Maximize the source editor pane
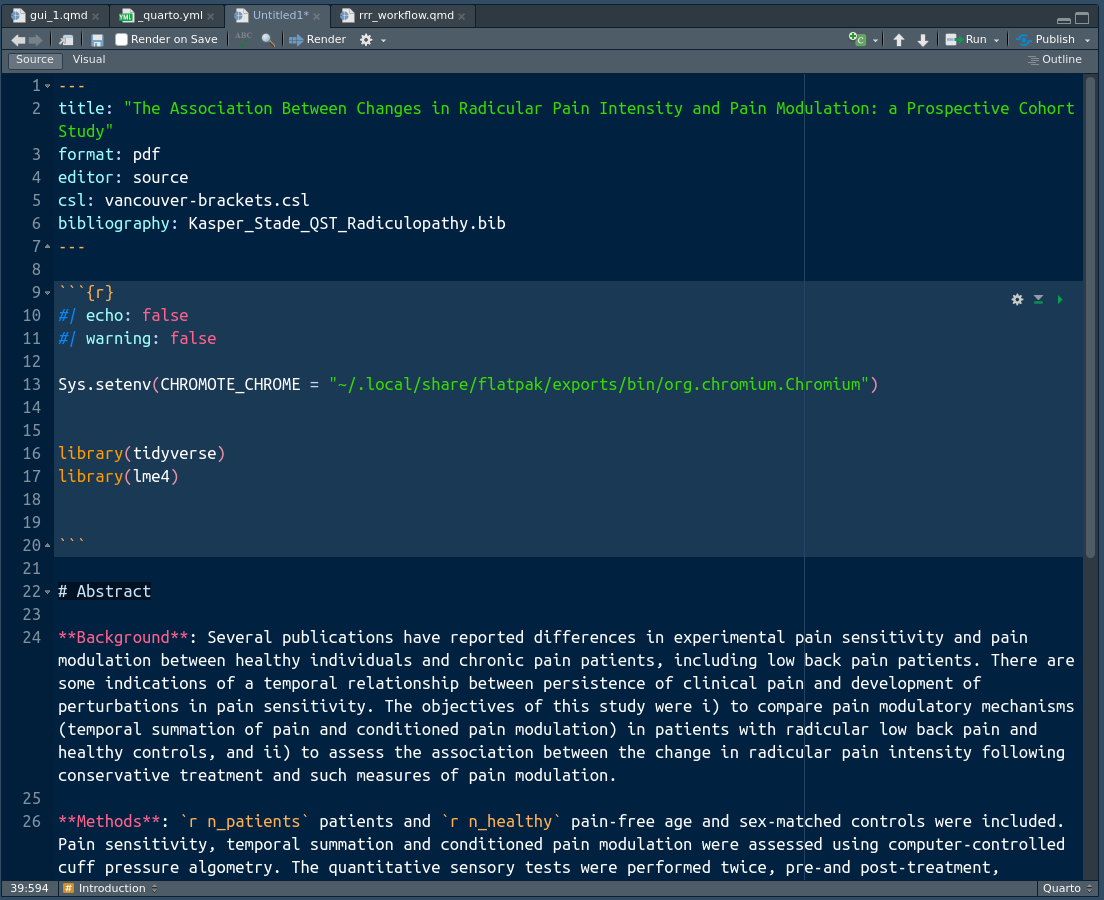1104x900 pixels. tap(1082, 18)
